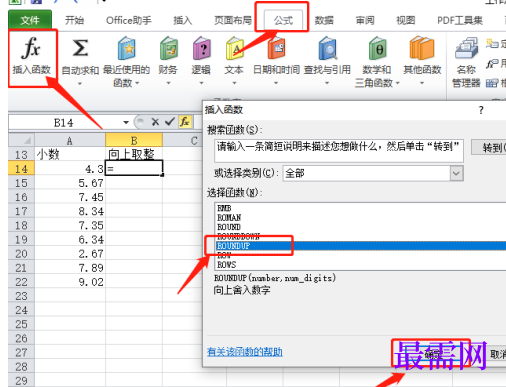The height and width of the screenshot is (387, 506).
Task: Open the category (或选择类别) combo box
Action: 373,173
